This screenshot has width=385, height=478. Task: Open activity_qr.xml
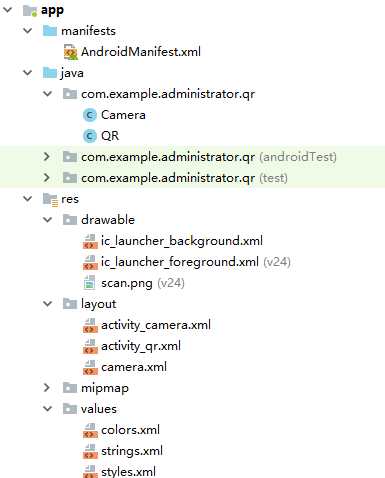[141, 346]
